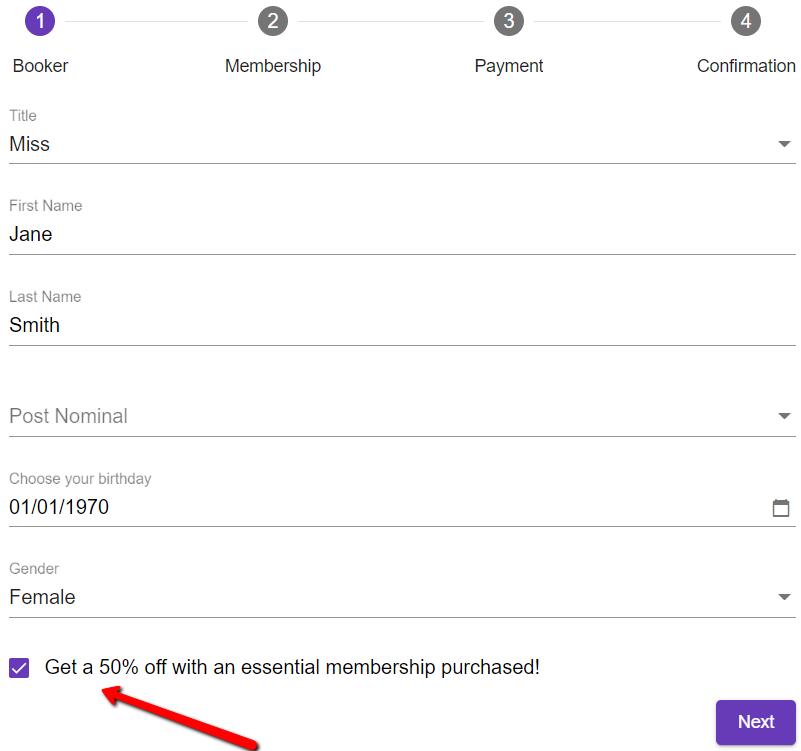Open the Membership step label
The width and height of the screenshot is (801, 751).
coord(273,66)
